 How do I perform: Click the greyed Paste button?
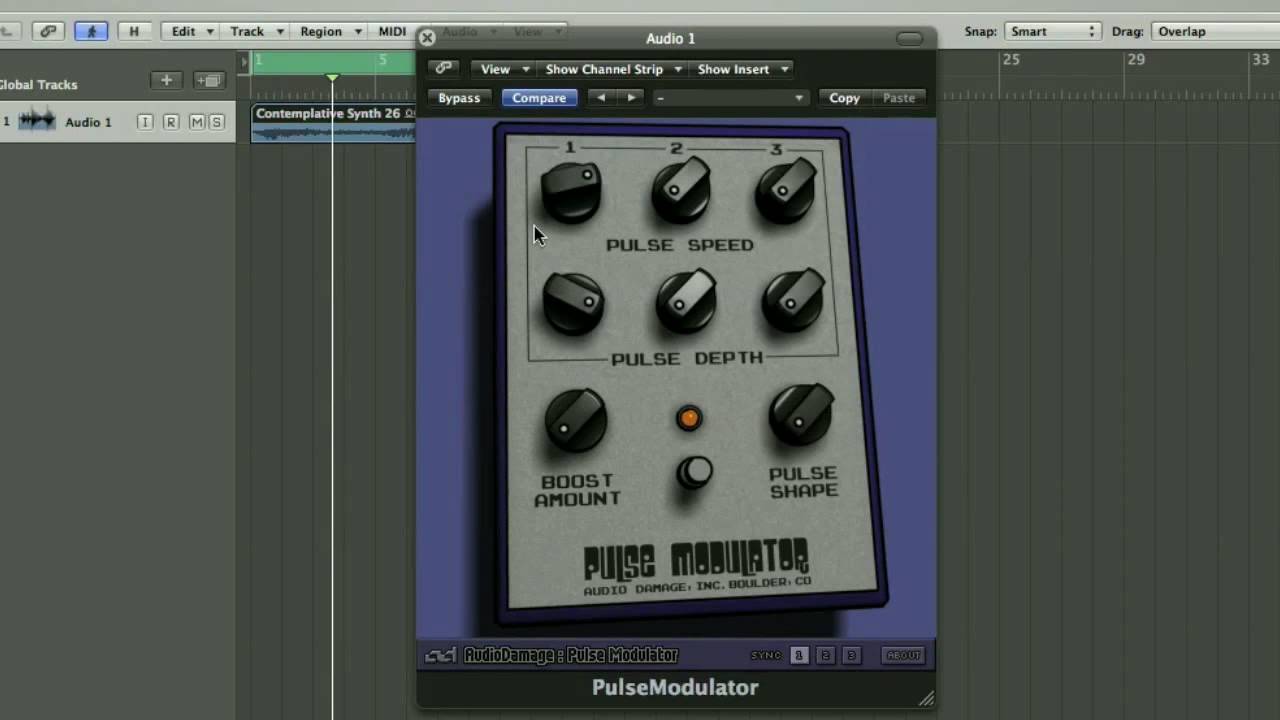(x=899, y=98)
